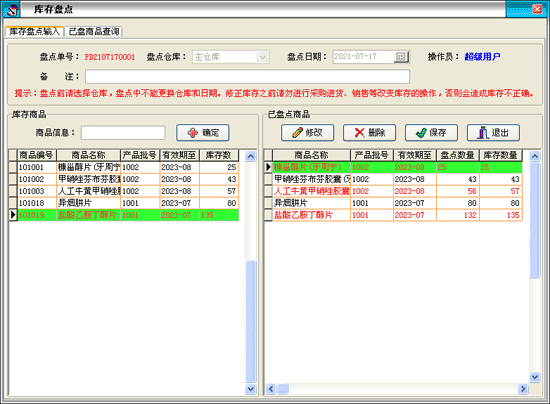Click right table scroll down arrow

click(535, 377)
